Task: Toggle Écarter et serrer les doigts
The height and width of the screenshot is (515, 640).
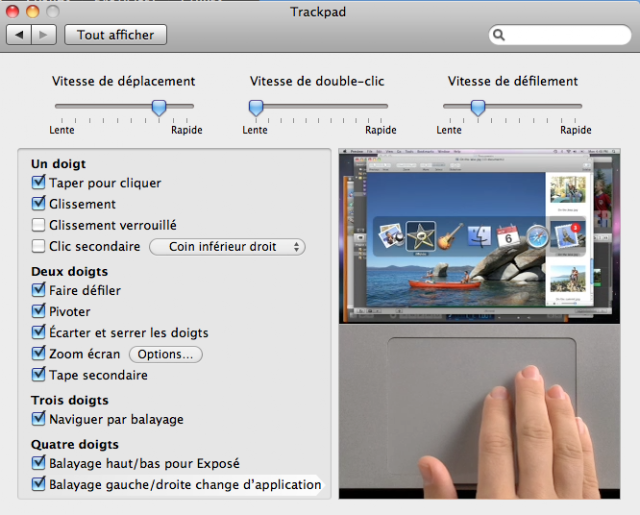Action: [38, 333]
